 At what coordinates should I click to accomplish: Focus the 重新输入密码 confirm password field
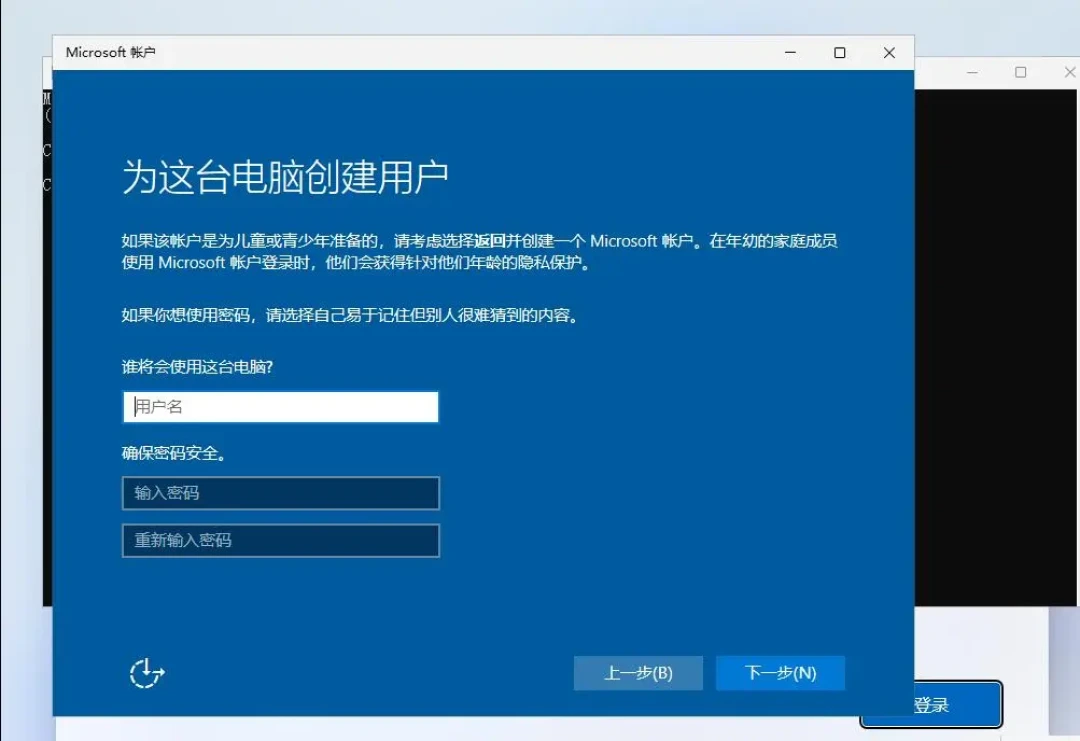pyautogui.click(x=280, y=541)
